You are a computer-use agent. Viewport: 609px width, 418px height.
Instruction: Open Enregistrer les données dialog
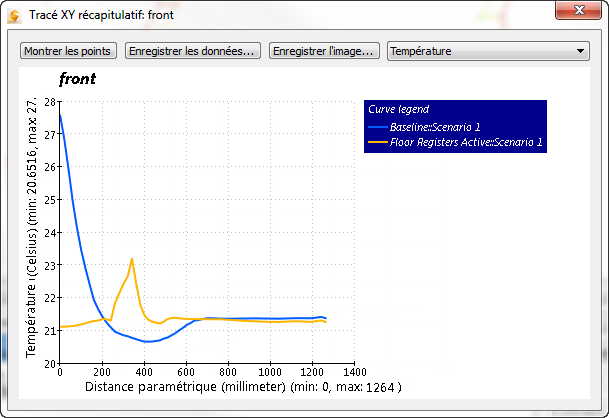coord(193,51)
